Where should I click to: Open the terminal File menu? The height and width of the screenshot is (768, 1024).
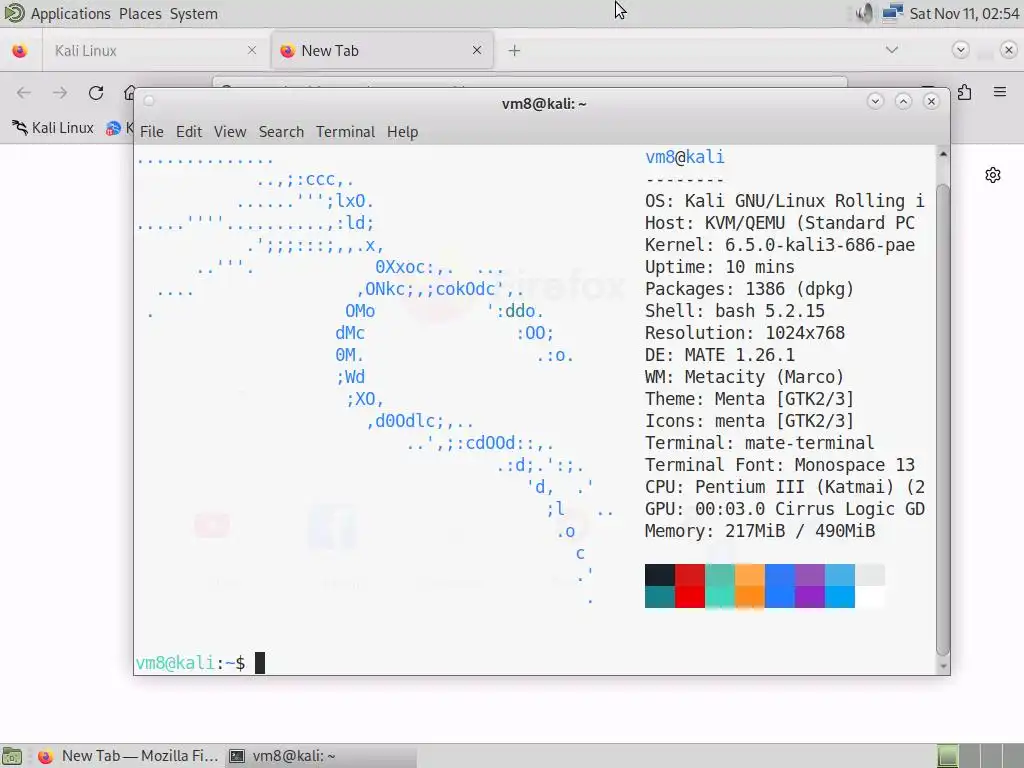click(x=152, y=132)
